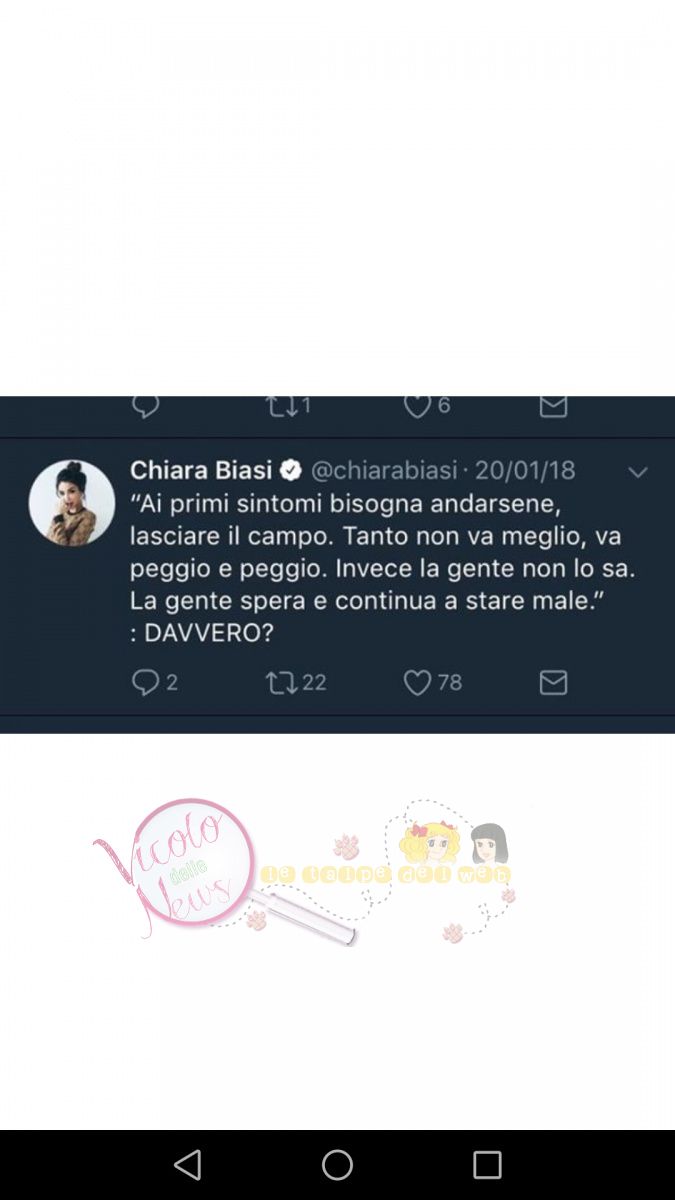675x1200 pixels.
Task: Open the @chiarabiasi handle link
Action: (384, 470)
